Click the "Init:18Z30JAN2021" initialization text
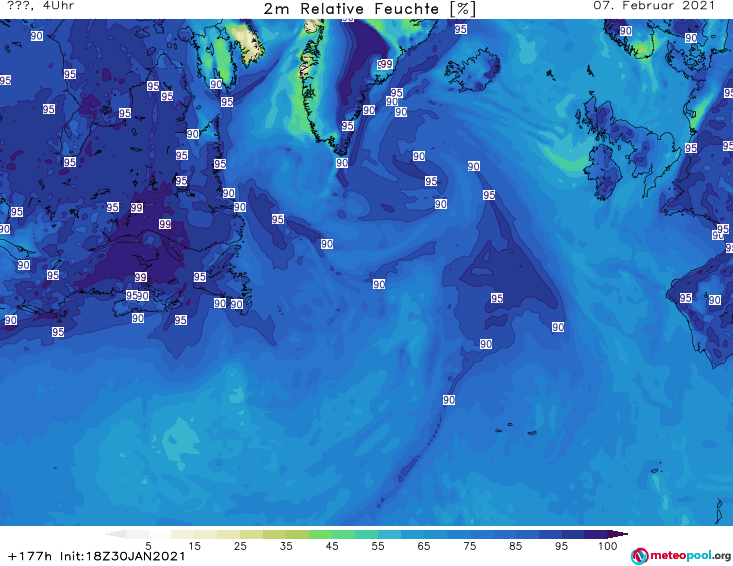This screenshot has height=566, width=733. coord(122,556)
